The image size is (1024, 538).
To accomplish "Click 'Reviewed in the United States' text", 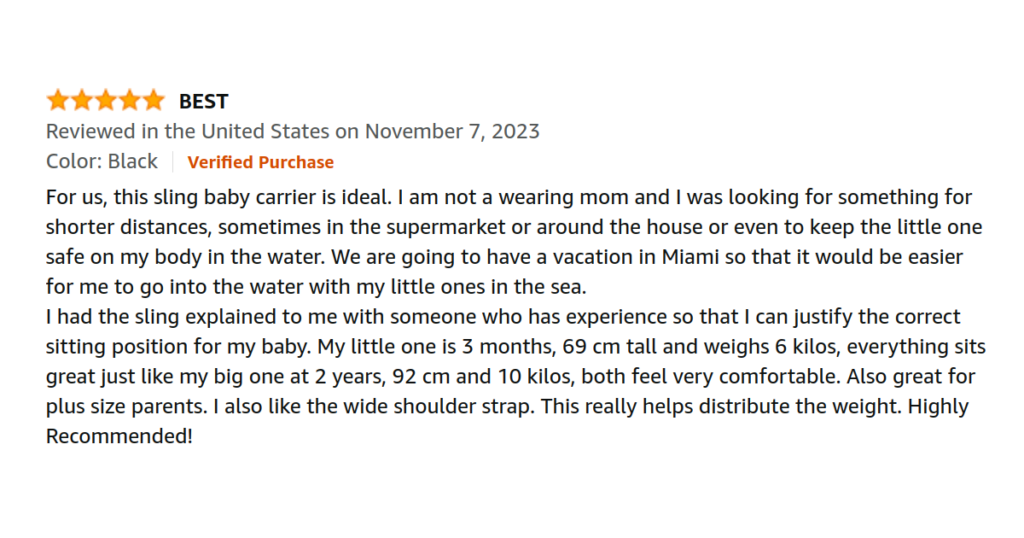I will [187, 131].
